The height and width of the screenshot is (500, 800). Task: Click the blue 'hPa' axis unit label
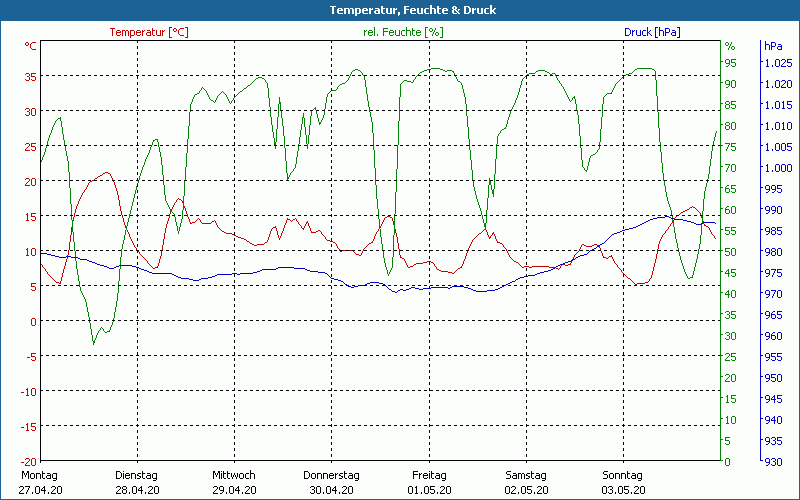(x=773, y=46)
